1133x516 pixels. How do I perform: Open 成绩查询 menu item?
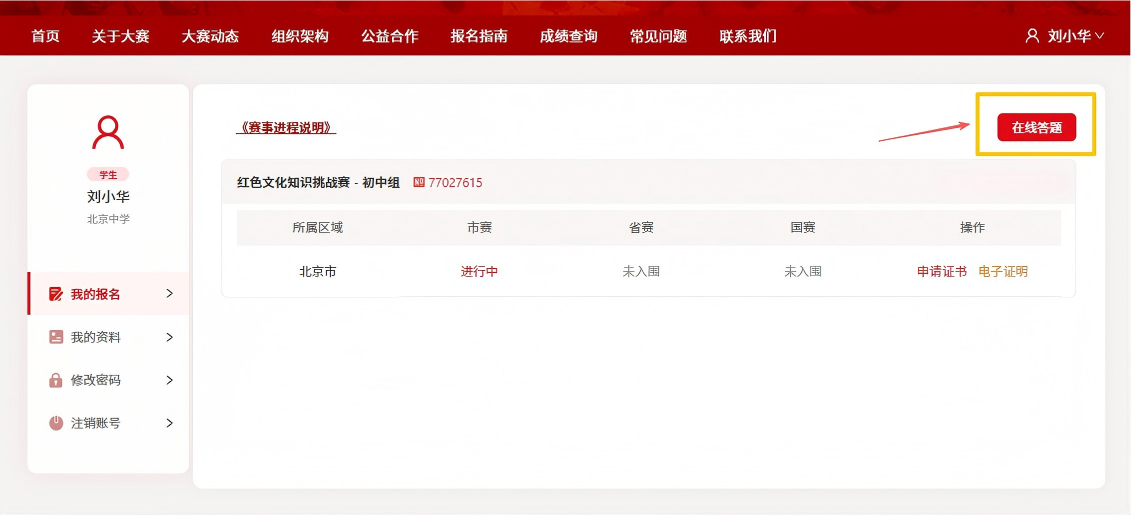569,36
